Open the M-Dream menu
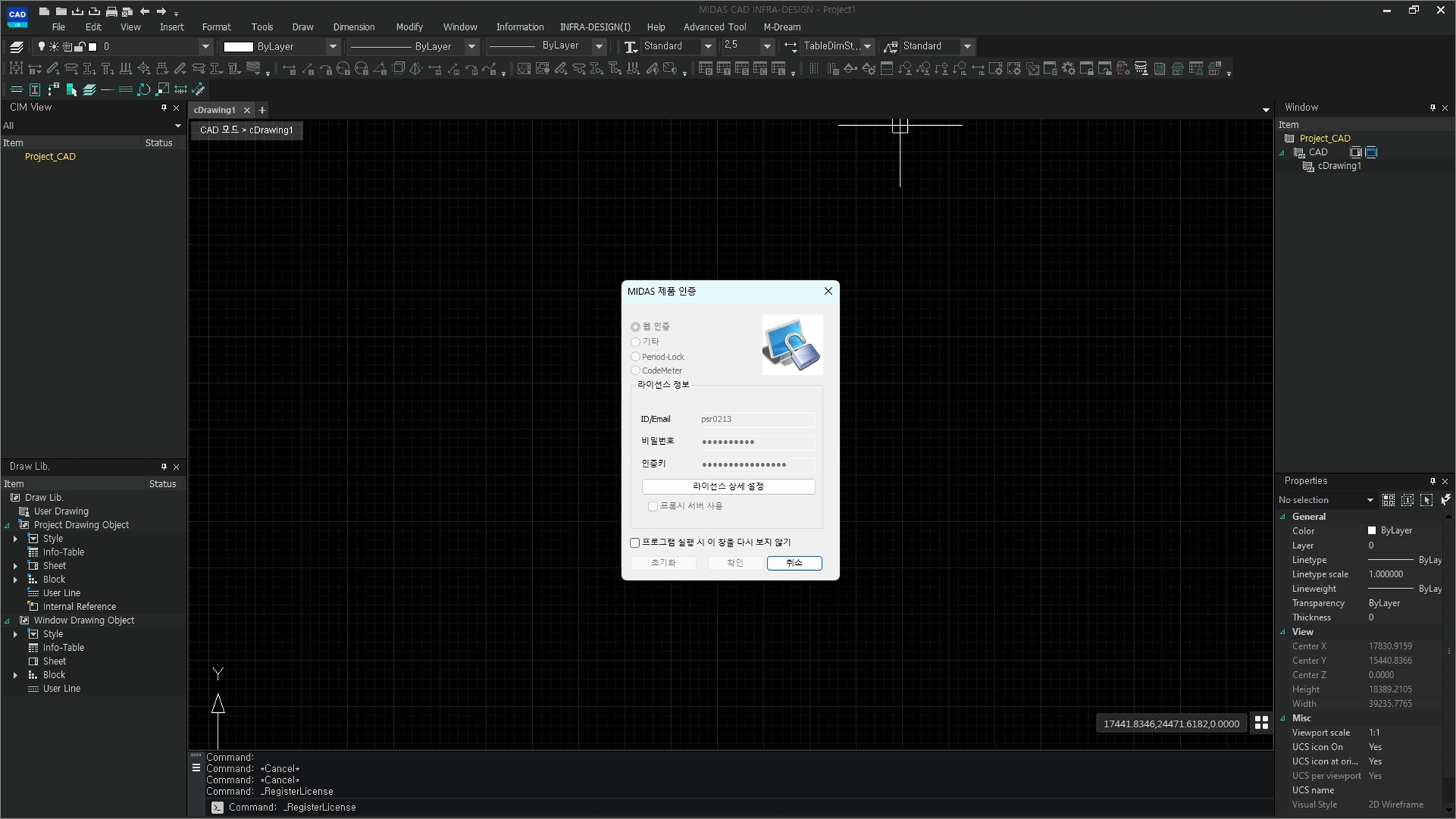The image size is (1456, 819). click(x=782, y=27)
